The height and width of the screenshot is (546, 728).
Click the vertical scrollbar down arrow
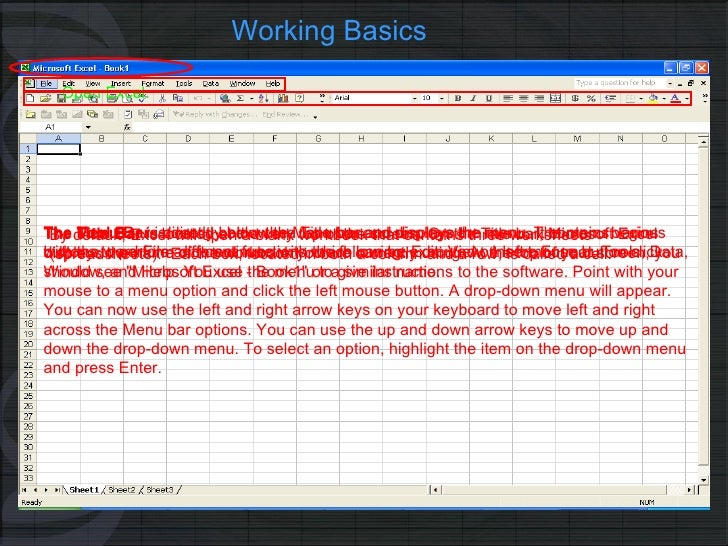[703, 480]
